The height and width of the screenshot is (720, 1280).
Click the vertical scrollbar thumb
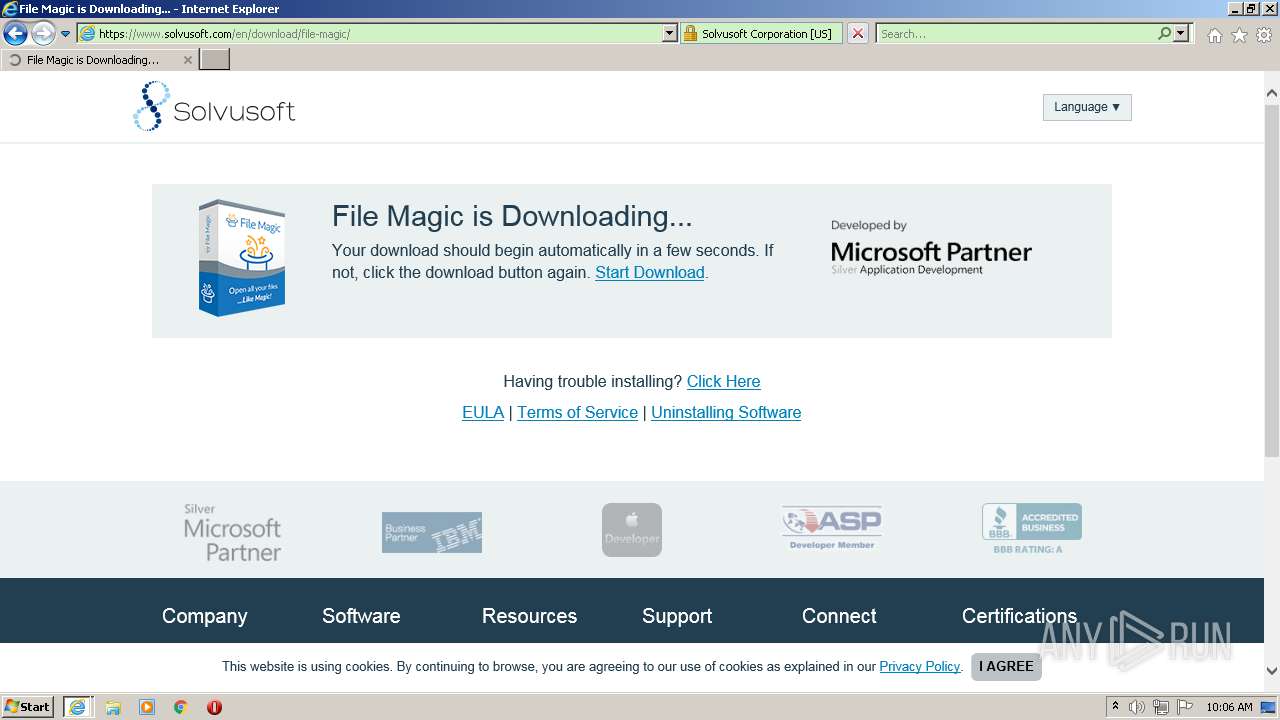1271,280
